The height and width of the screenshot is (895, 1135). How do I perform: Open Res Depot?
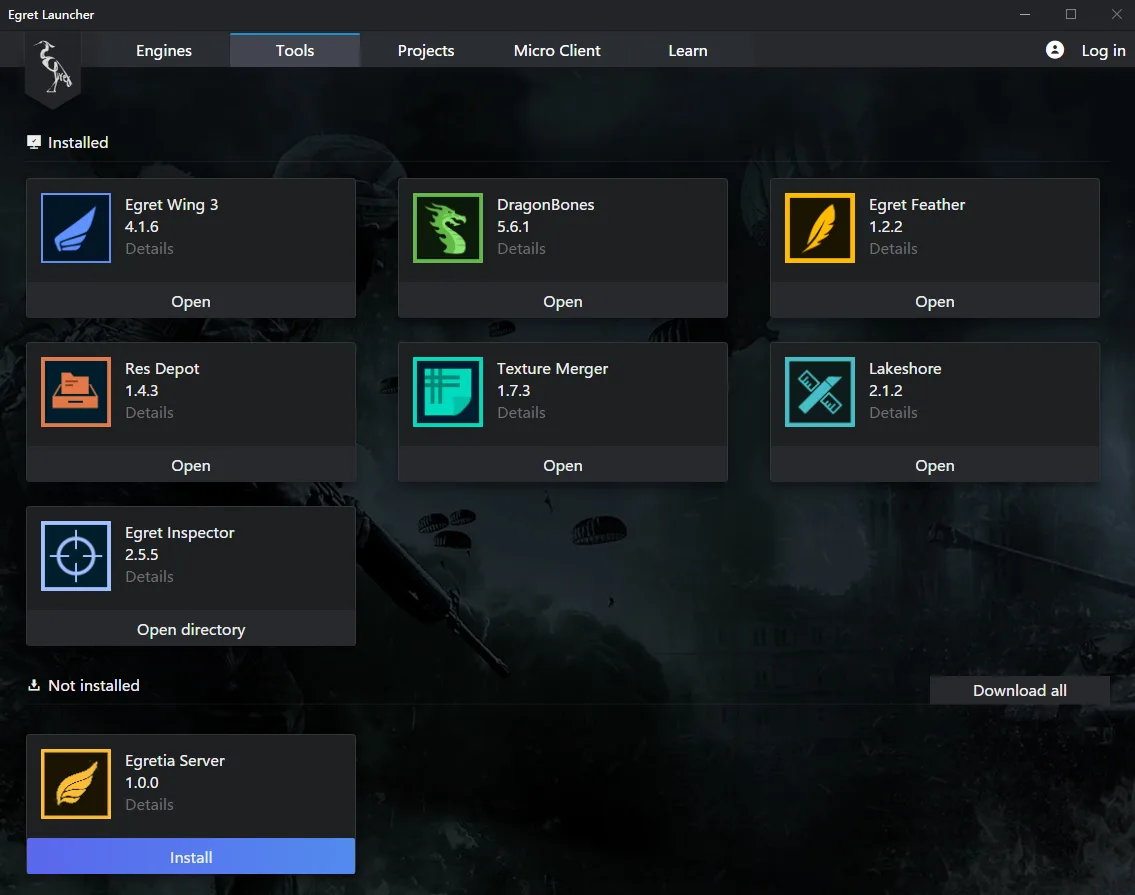point(191,466)
